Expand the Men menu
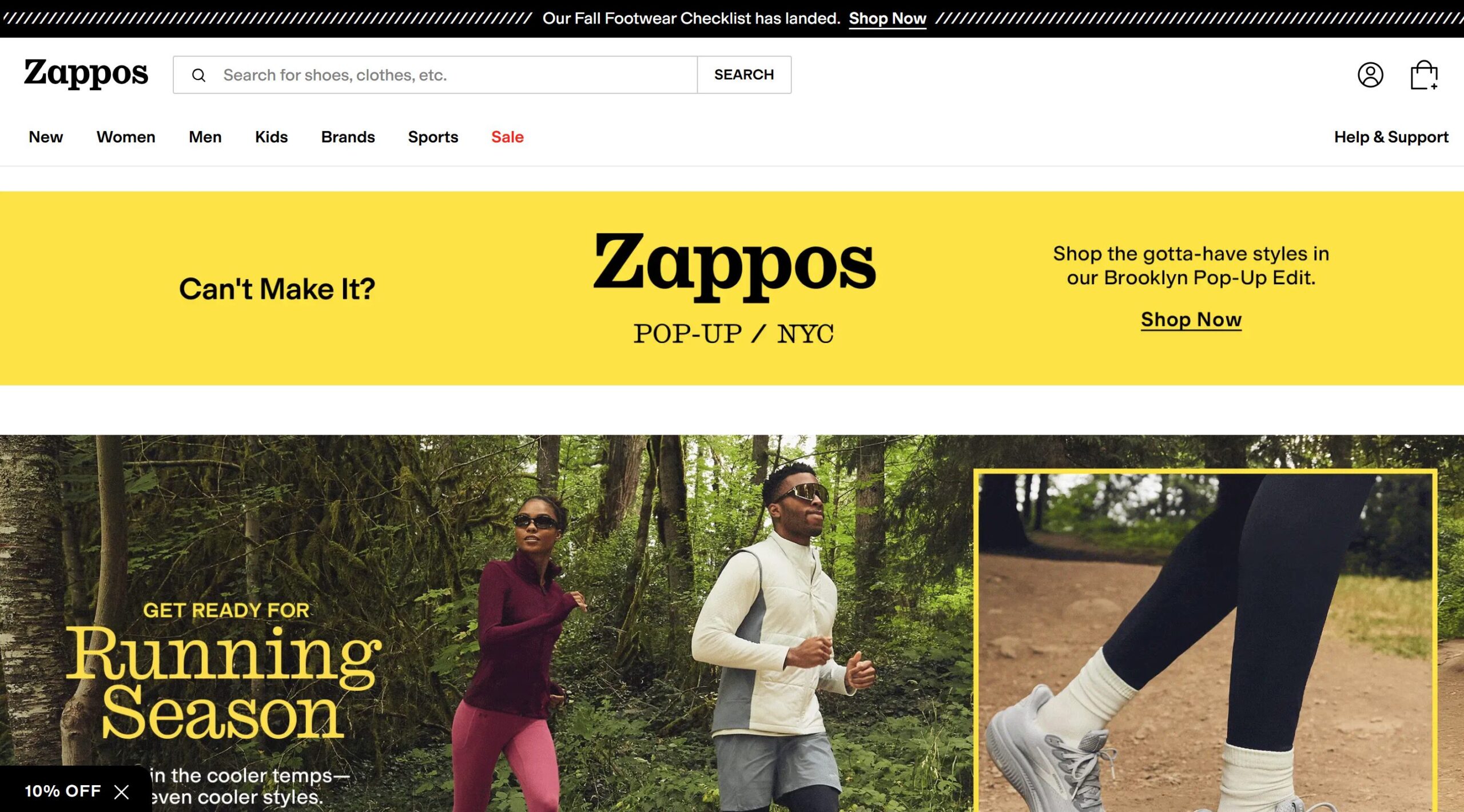Image resolution: width=1464 pixels, height=812 pixels. [205, 137]
